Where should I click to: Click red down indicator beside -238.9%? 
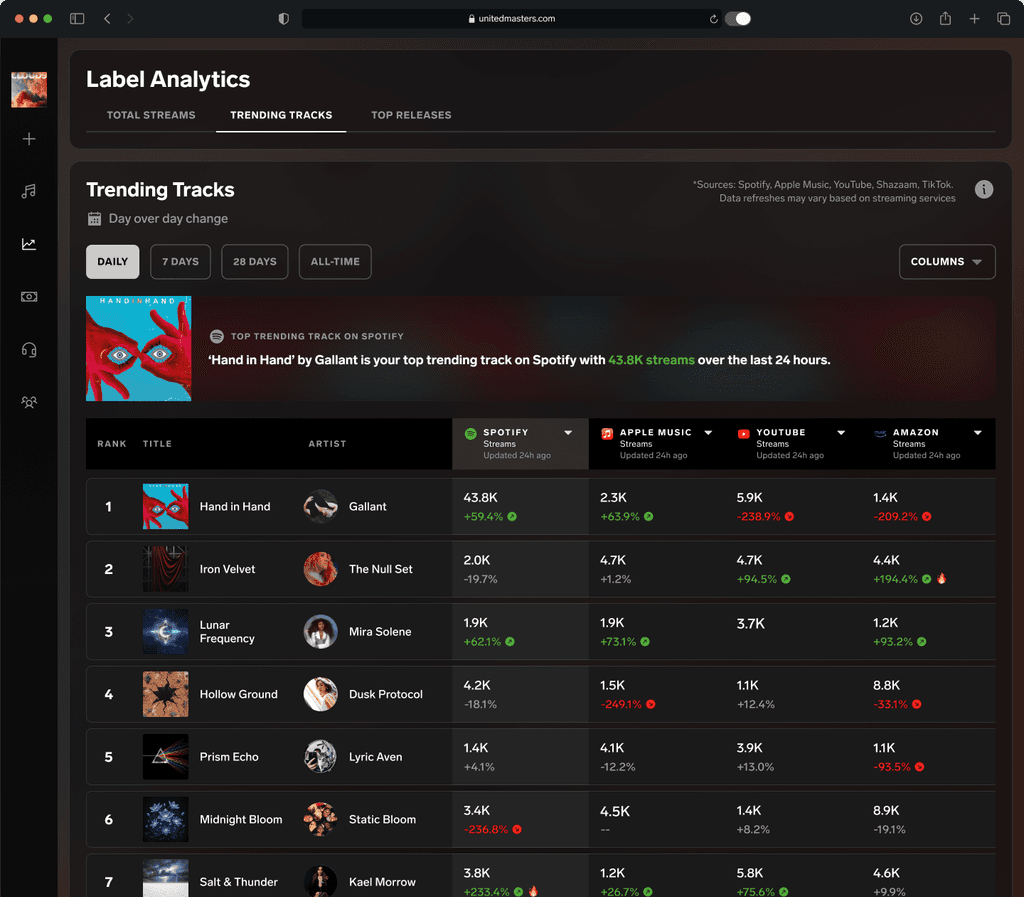789,516
